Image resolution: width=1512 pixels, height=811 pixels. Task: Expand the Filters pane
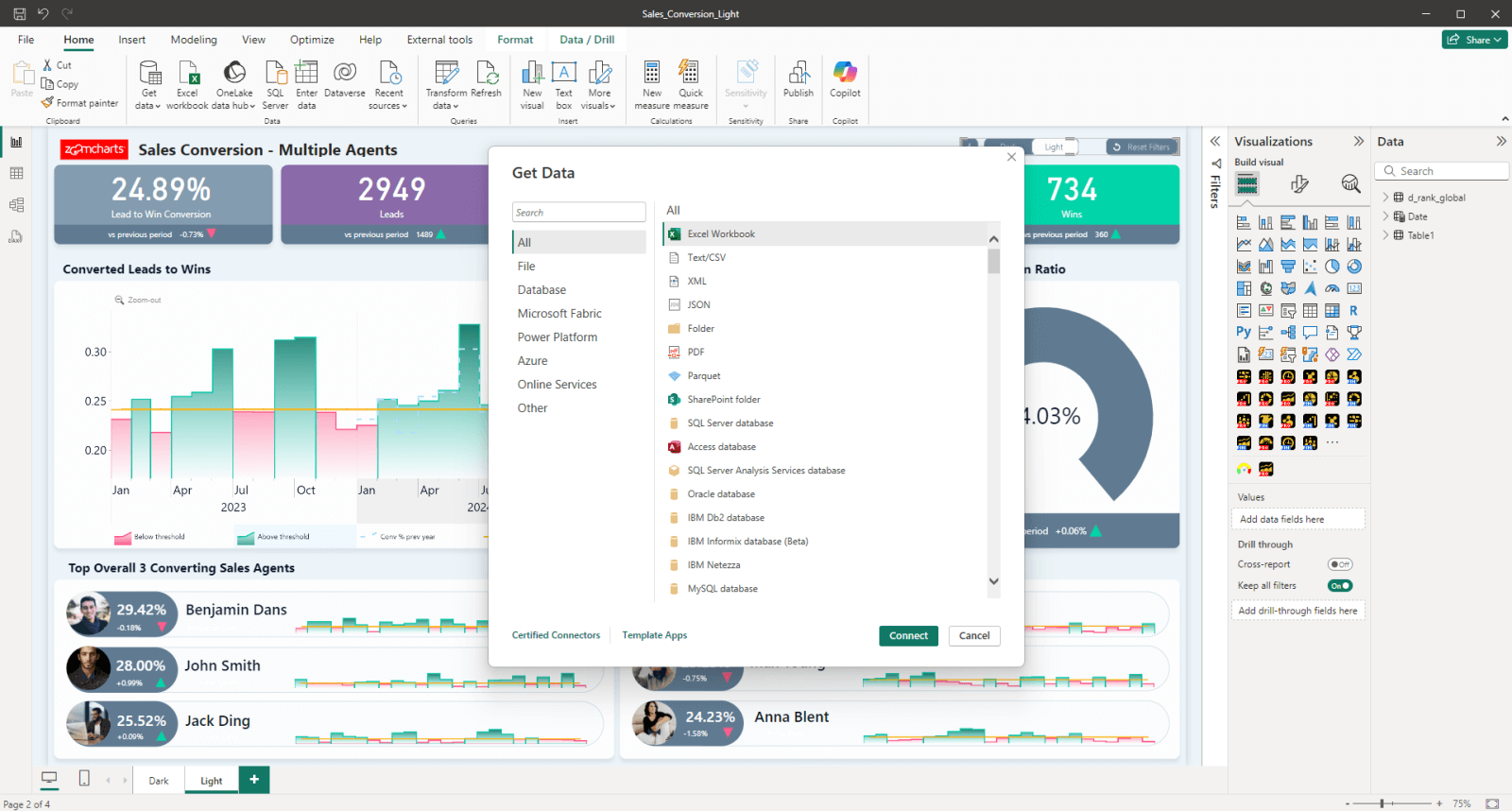pos(1215,141)
